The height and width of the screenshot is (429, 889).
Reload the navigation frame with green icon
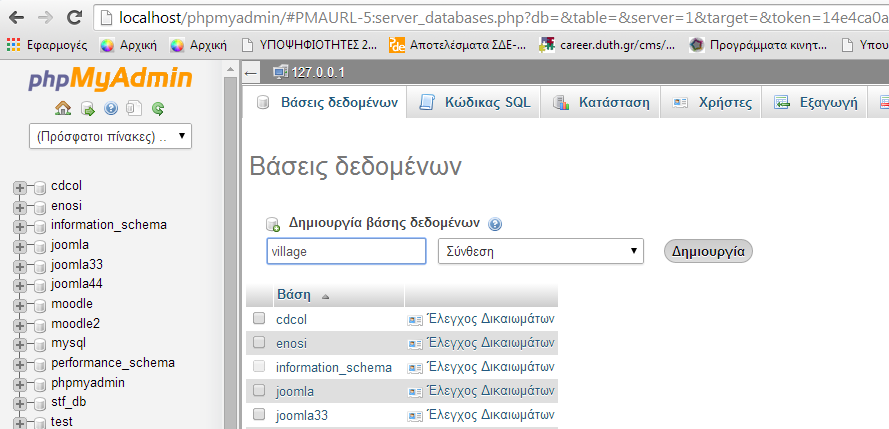tap(158, 108)
